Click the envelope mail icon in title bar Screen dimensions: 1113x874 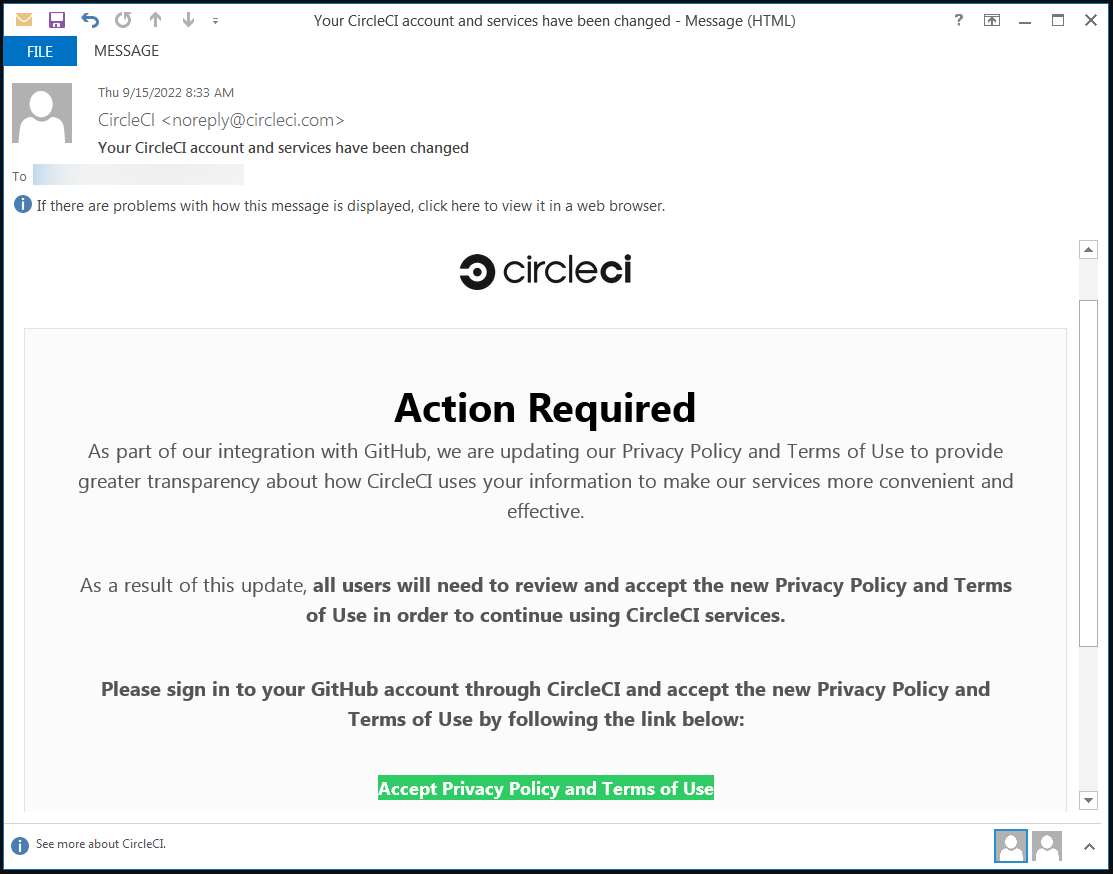(24, 19)
